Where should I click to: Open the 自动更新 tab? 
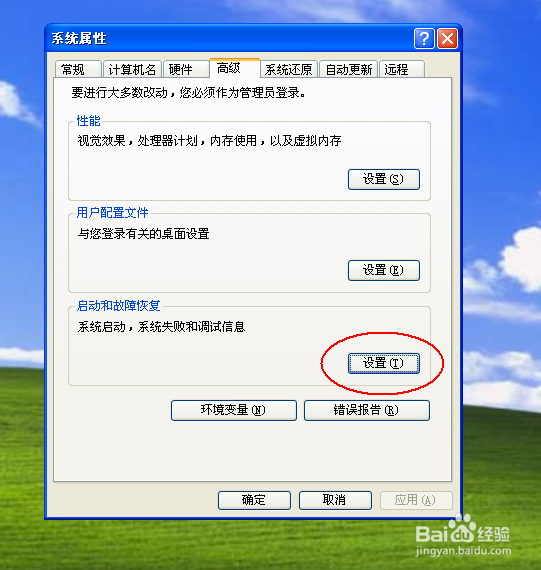coord(349,69)
